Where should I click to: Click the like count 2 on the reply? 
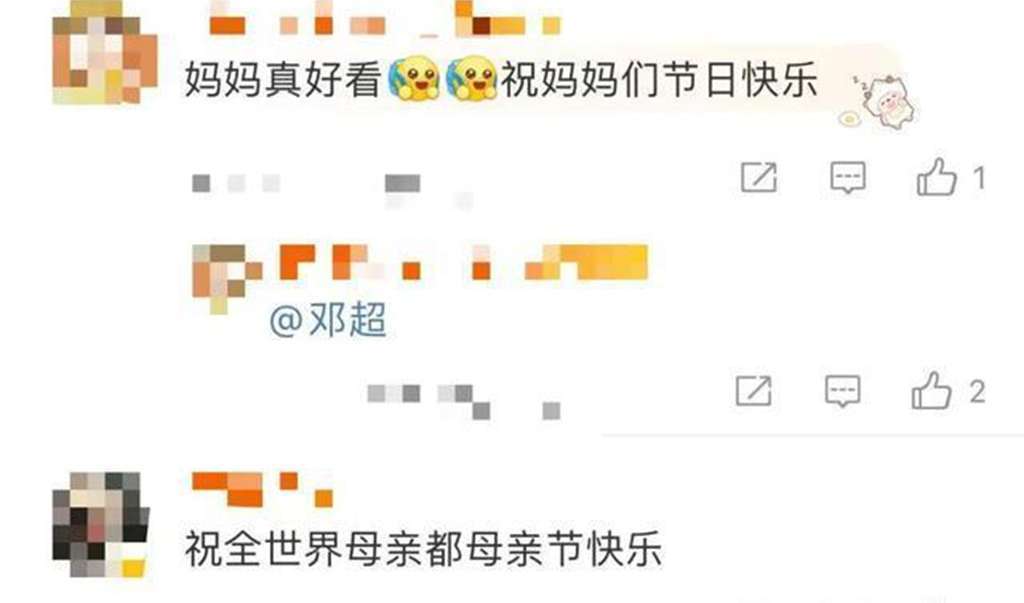tap(978, 392)
